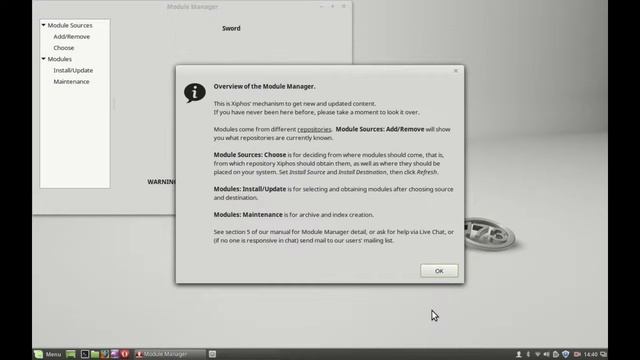640x360 pixels.
Task: Click the document tray icon beside volume
Action: coord(556,354)
